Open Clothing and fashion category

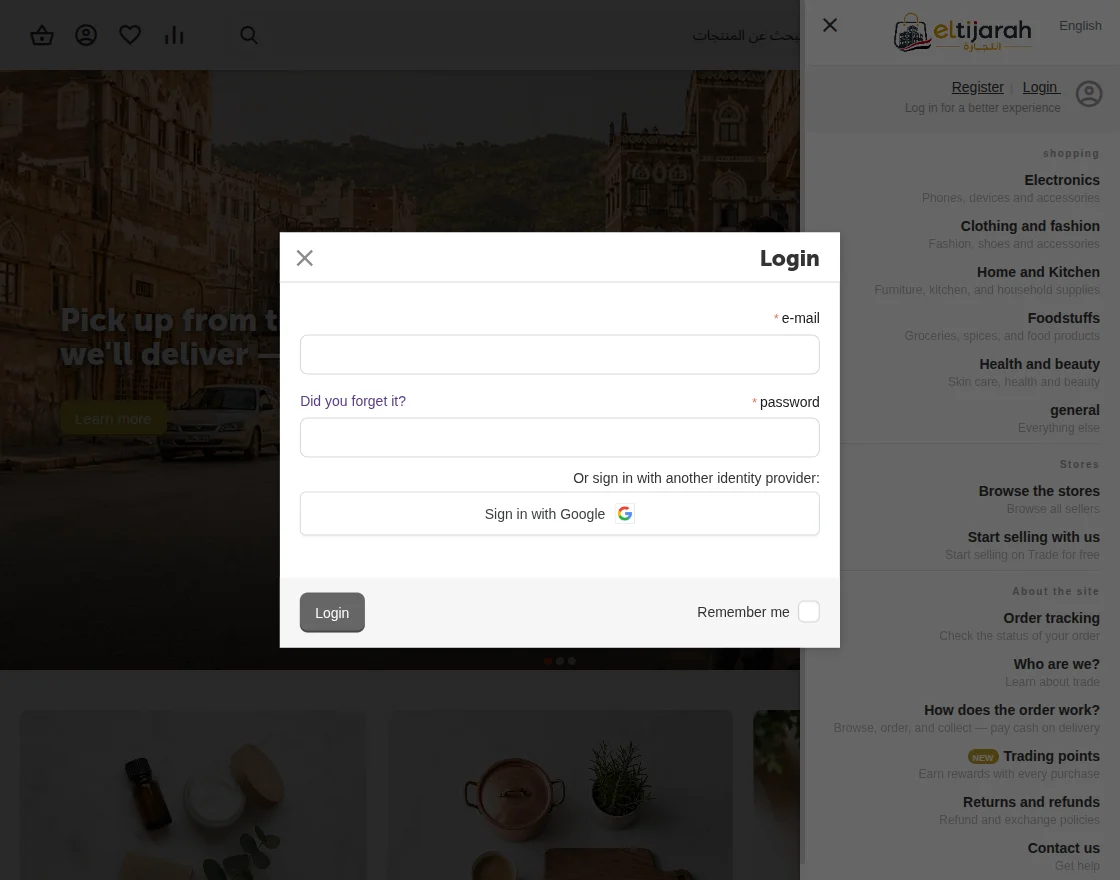click(x=1030, y=226)
